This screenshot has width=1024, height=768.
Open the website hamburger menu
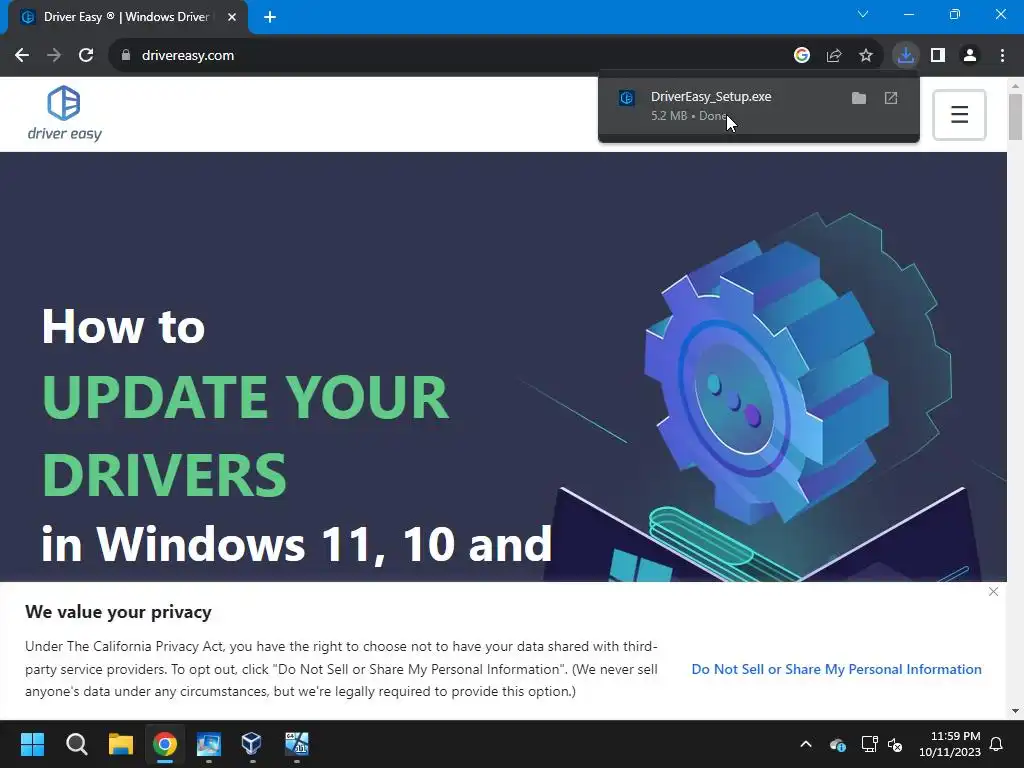point(959,115)
